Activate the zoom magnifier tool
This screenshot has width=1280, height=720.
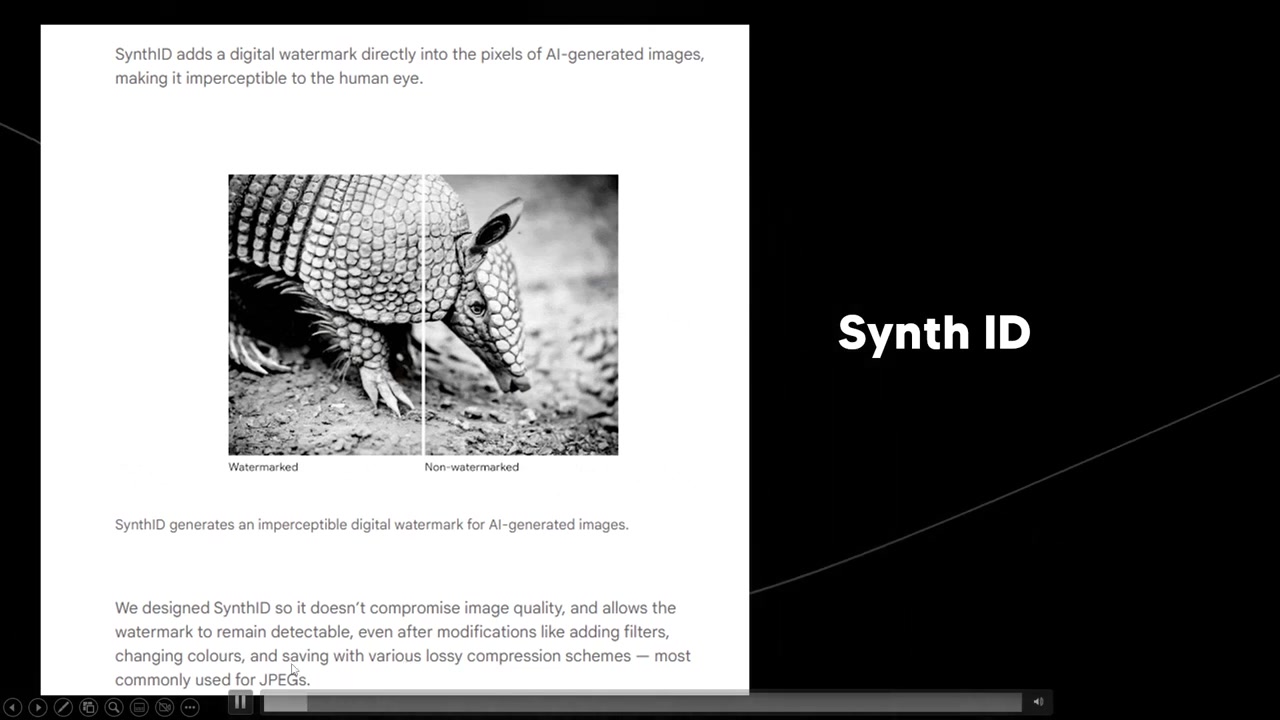tap(114, 707)
